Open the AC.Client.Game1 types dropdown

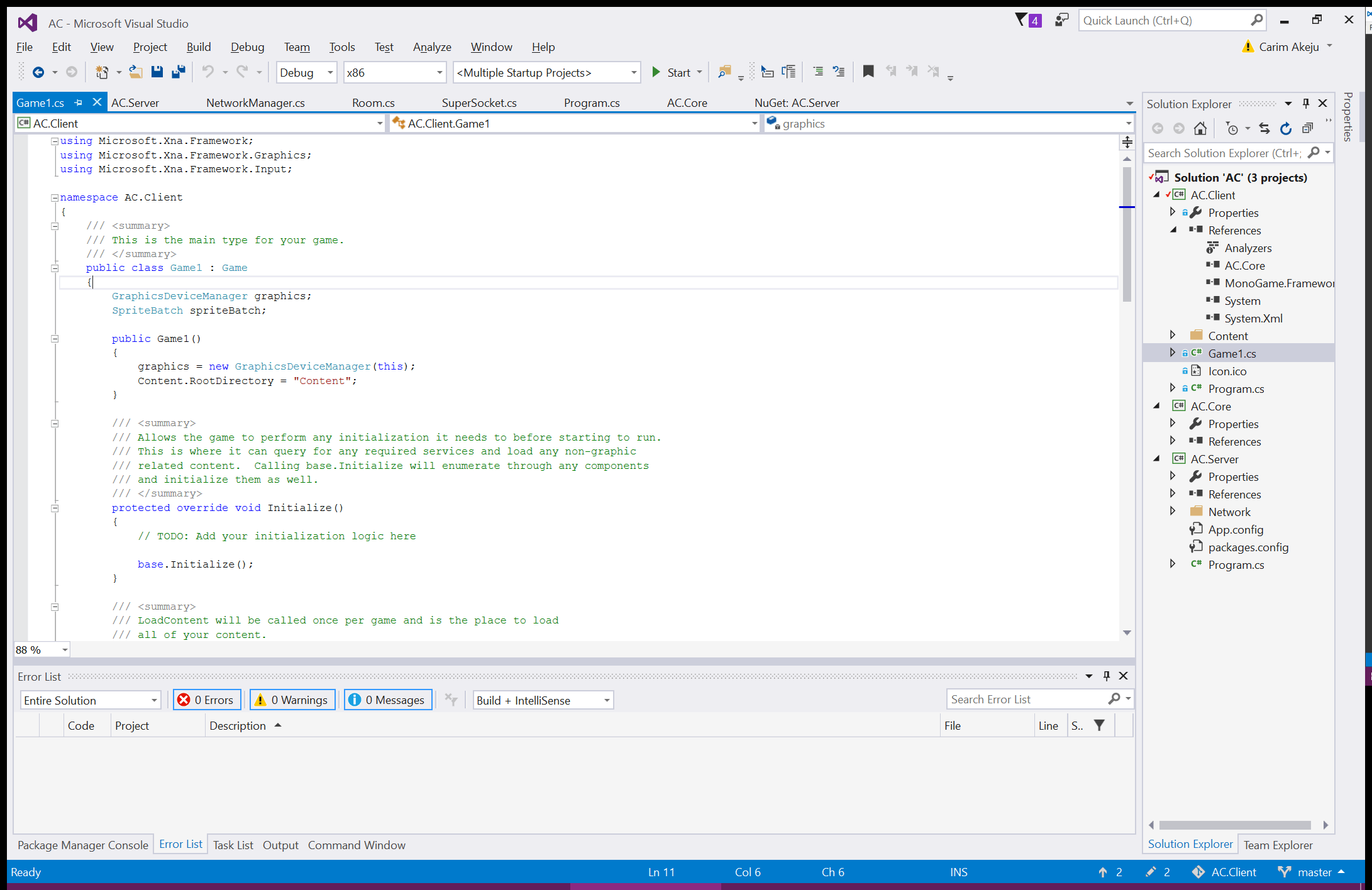(x=575, y=124)
